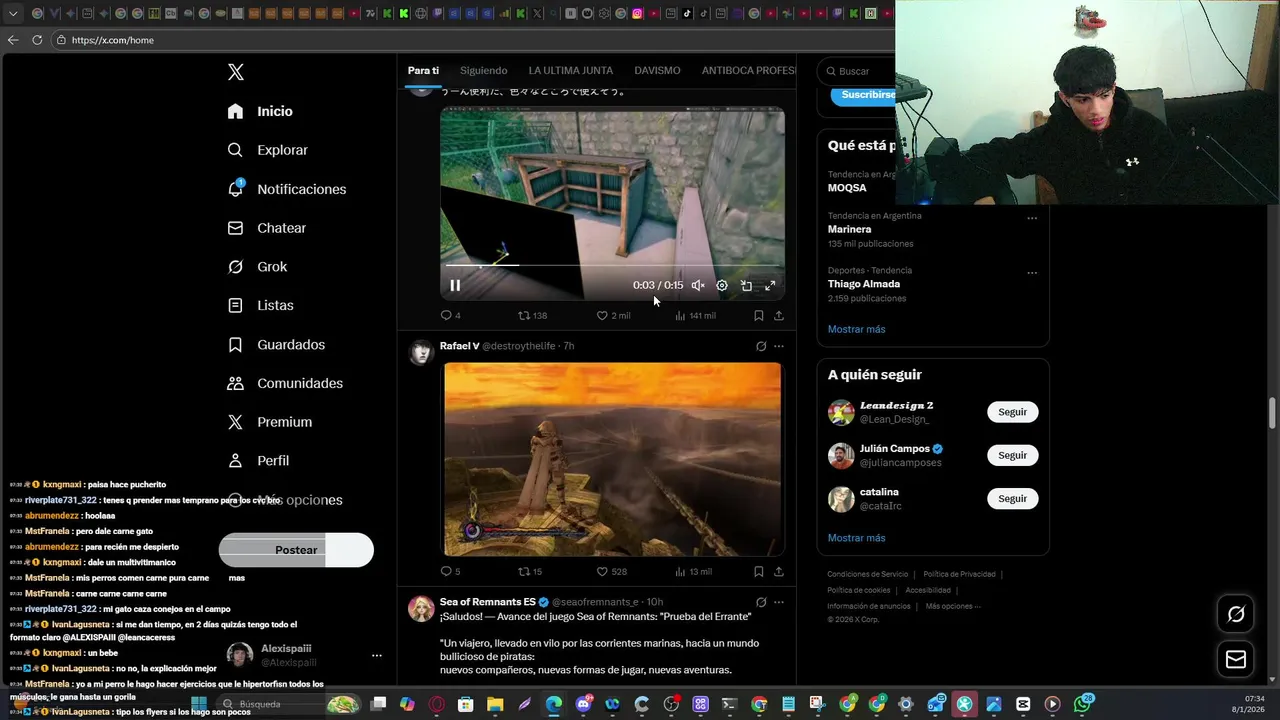Go back in browser
Screen dimensions: 1280x720
(x=13, y=40)
